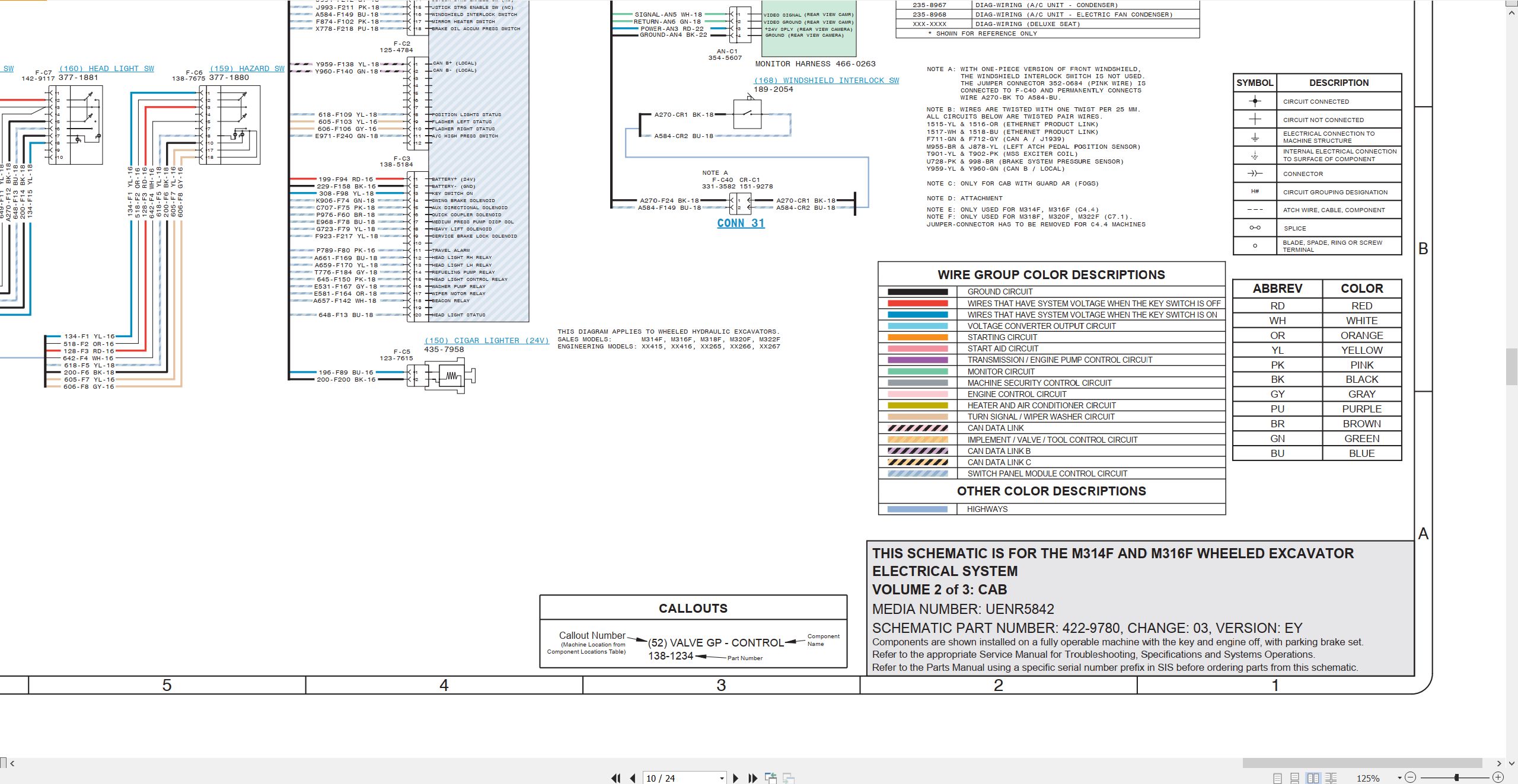Click the zoom out minus icon
The image size is (1518, 784).
click(x=1411, y=777)
